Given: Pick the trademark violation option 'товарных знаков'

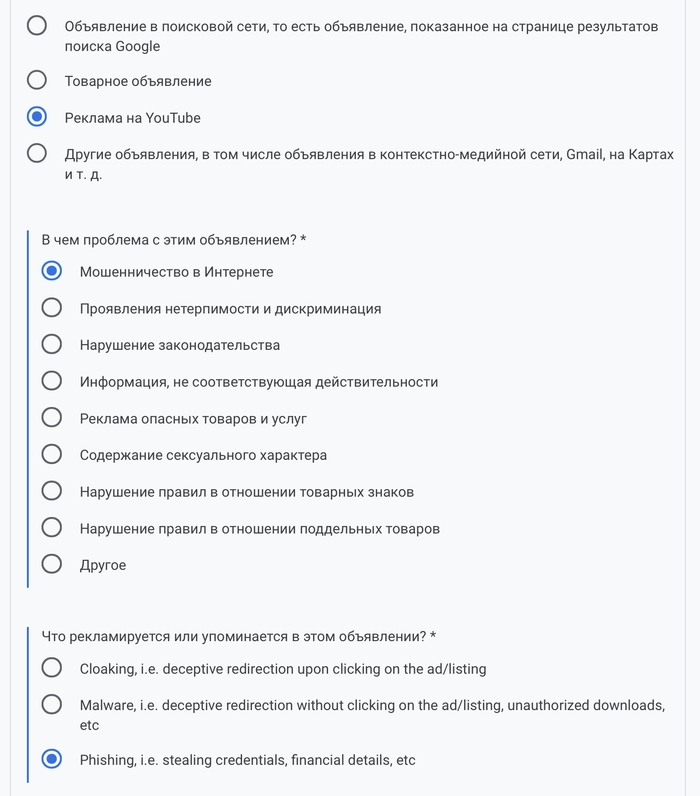Looking at the screenshot, I should [x=52, y=491].
